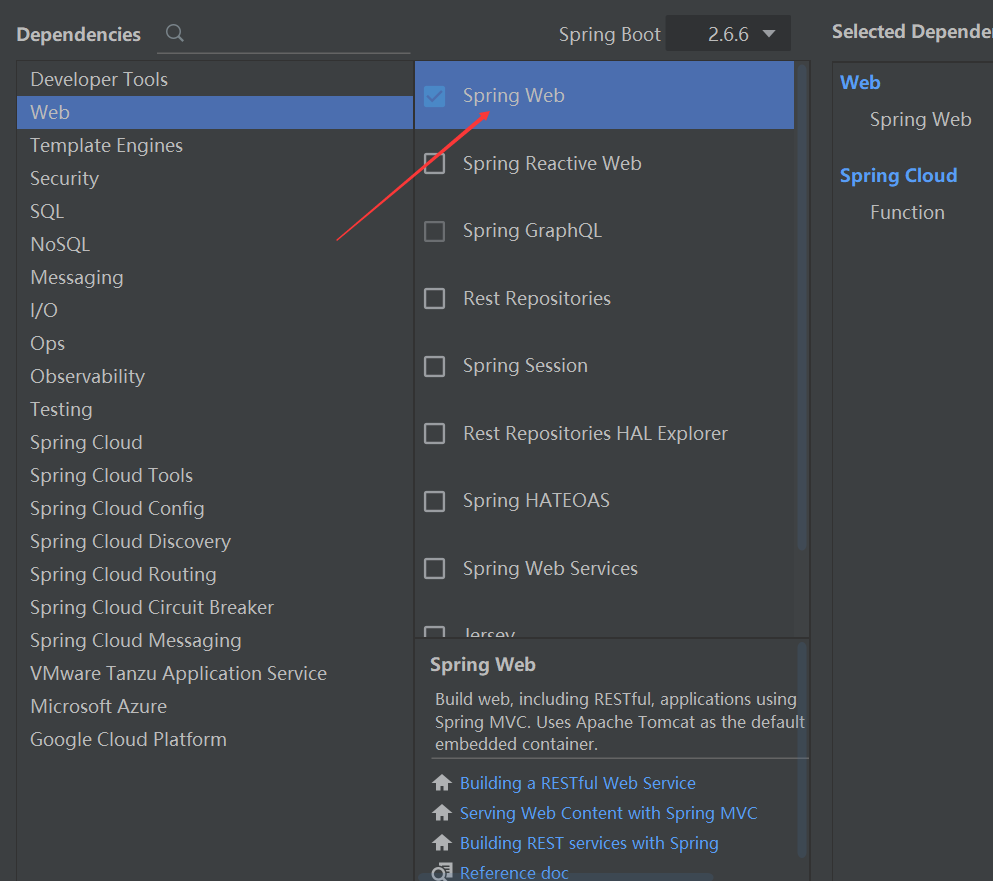Screen dimensions: 993x881
Task: Open the Spring Cloud Tools category
Action: pyautogui.click(x=215, y=475)
